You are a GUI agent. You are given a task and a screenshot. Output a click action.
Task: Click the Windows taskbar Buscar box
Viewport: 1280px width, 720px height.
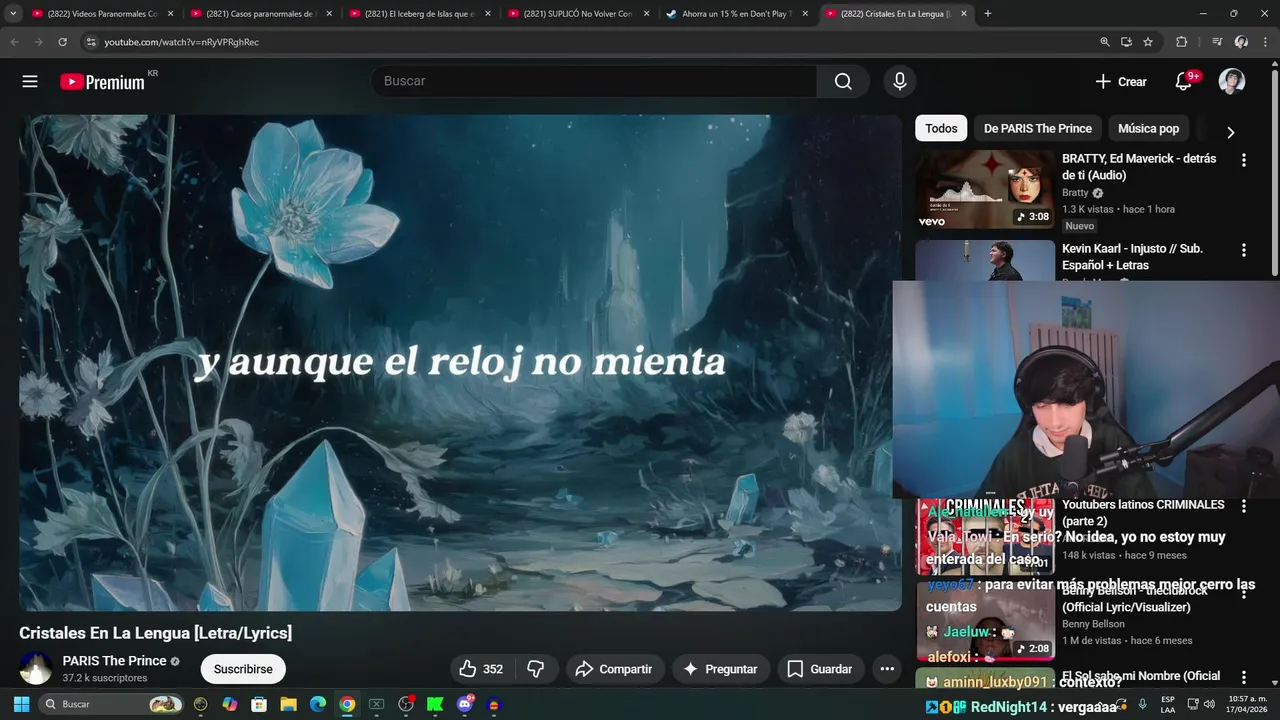112,704
